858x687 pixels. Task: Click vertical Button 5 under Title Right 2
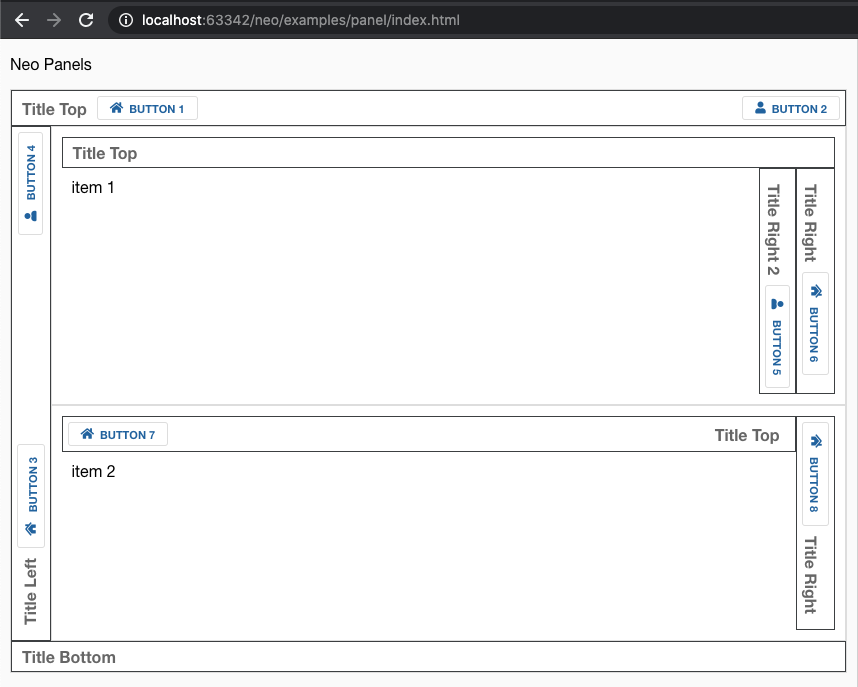click(777, 337)
